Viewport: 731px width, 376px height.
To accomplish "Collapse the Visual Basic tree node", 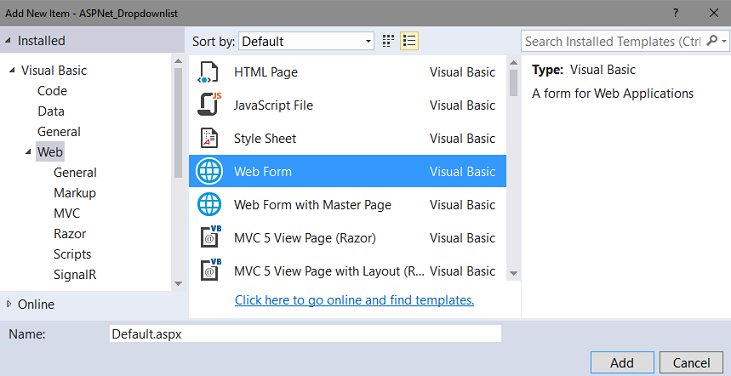I will 12,70.
